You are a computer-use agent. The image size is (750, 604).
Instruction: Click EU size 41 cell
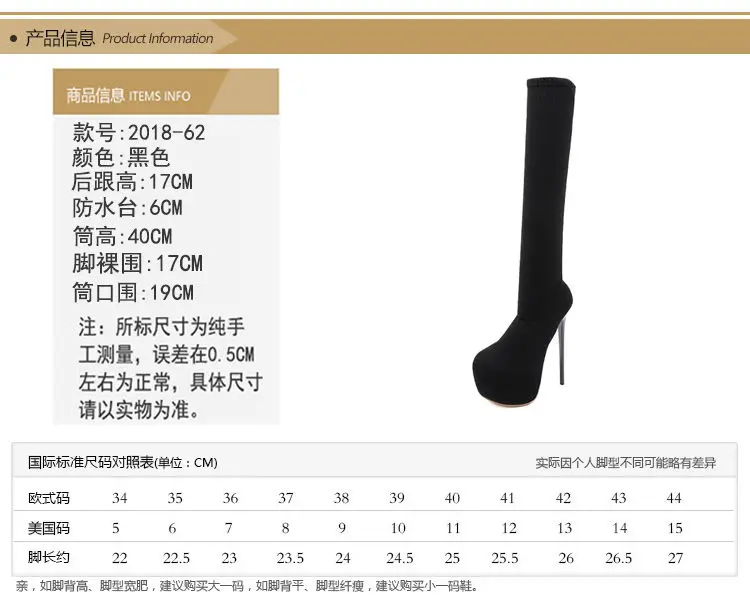[507, 498]
